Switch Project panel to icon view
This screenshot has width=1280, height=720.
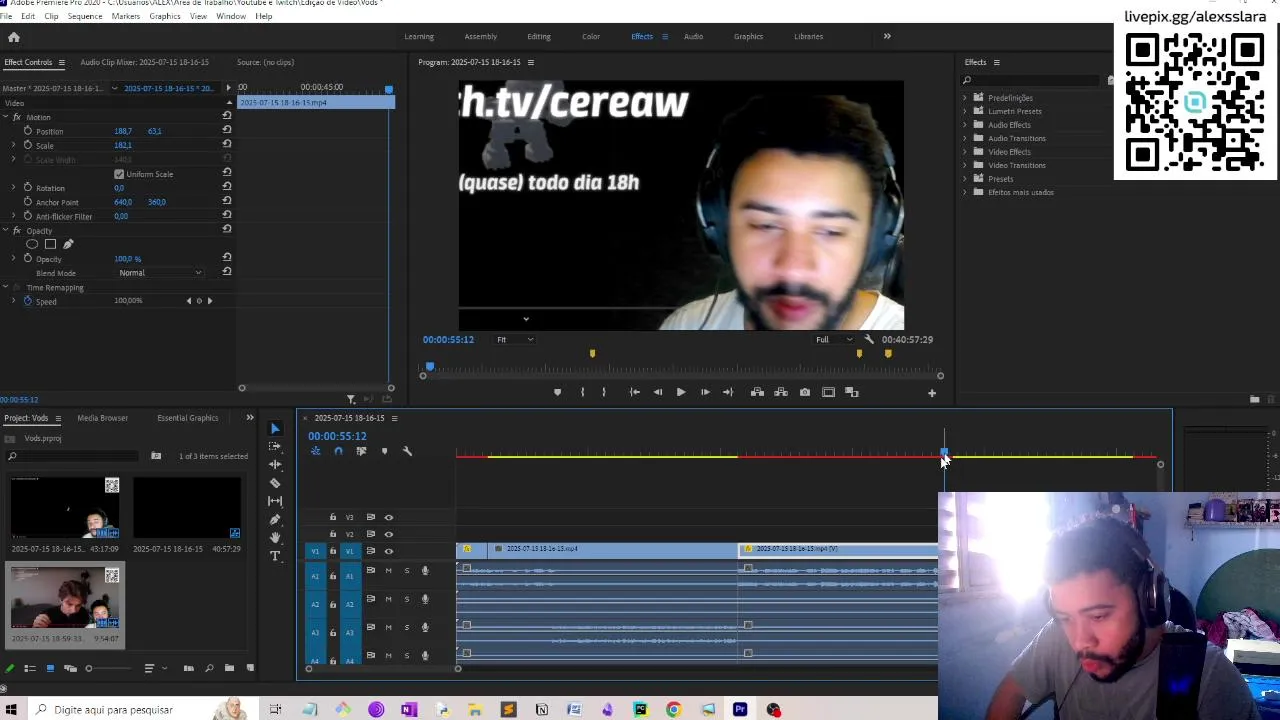click(x=50, y=668)
